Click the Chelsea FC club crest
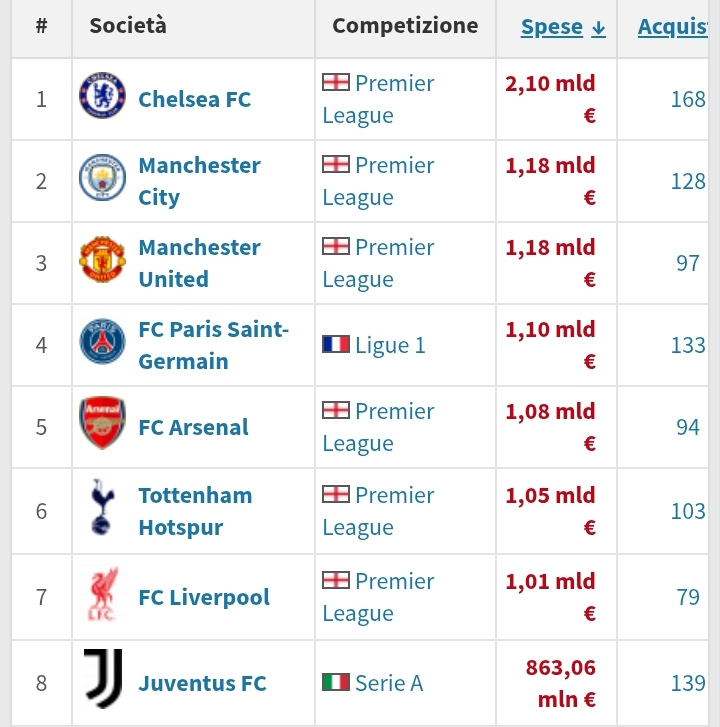This screenshot has height=727, width=720. pyautogui.click(x=103, y=97)
